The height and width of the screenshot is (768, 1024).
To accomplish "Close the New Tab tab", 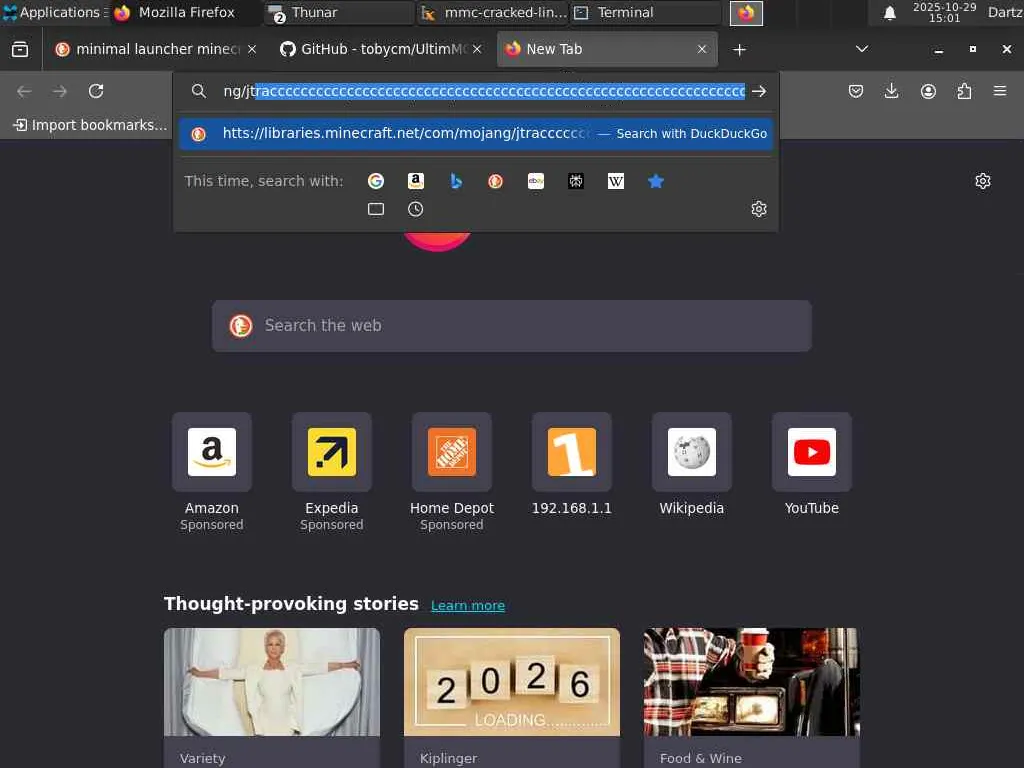I will pyautogui.click(x=702, y=49).
